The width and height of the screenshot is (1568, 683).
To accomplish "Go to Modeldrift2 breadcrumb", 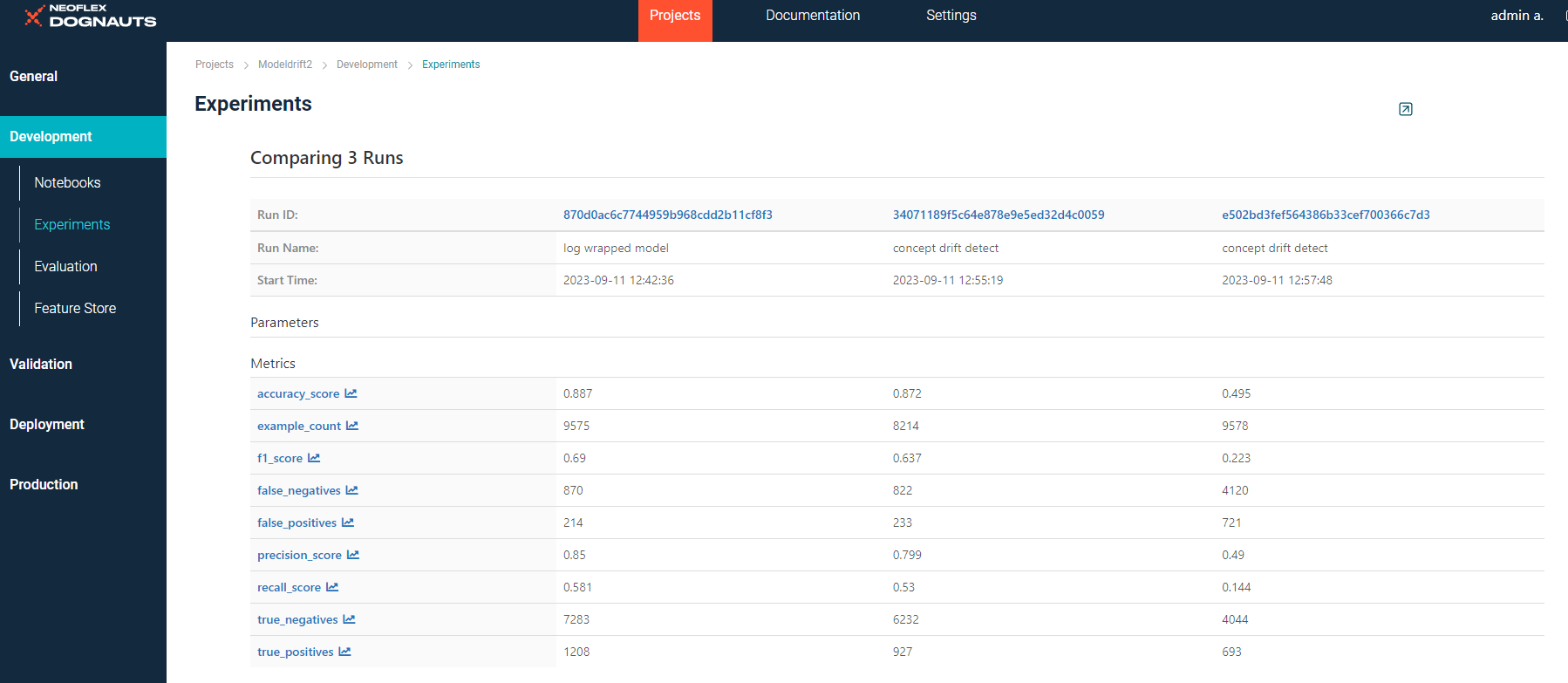I will click(285, 65).
